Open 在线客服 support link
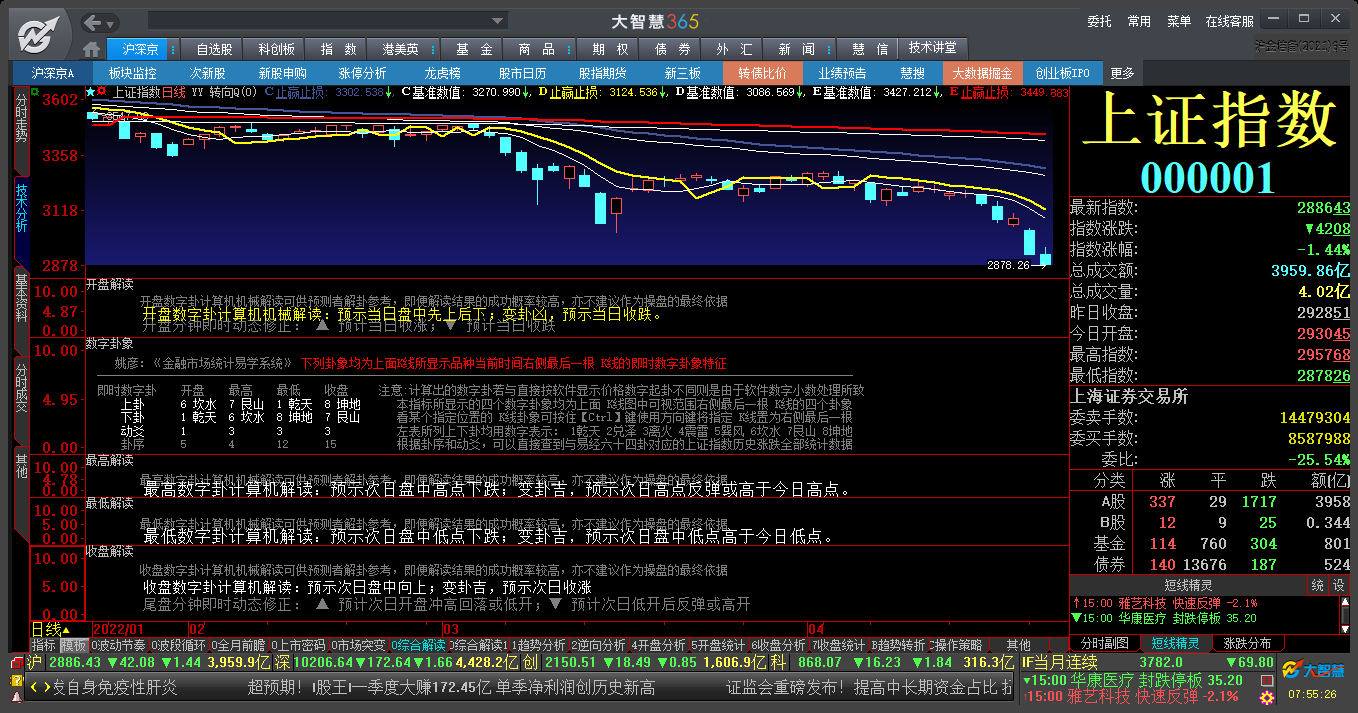The height and width of the screenshot is (713, 1358). (1229, 21)
